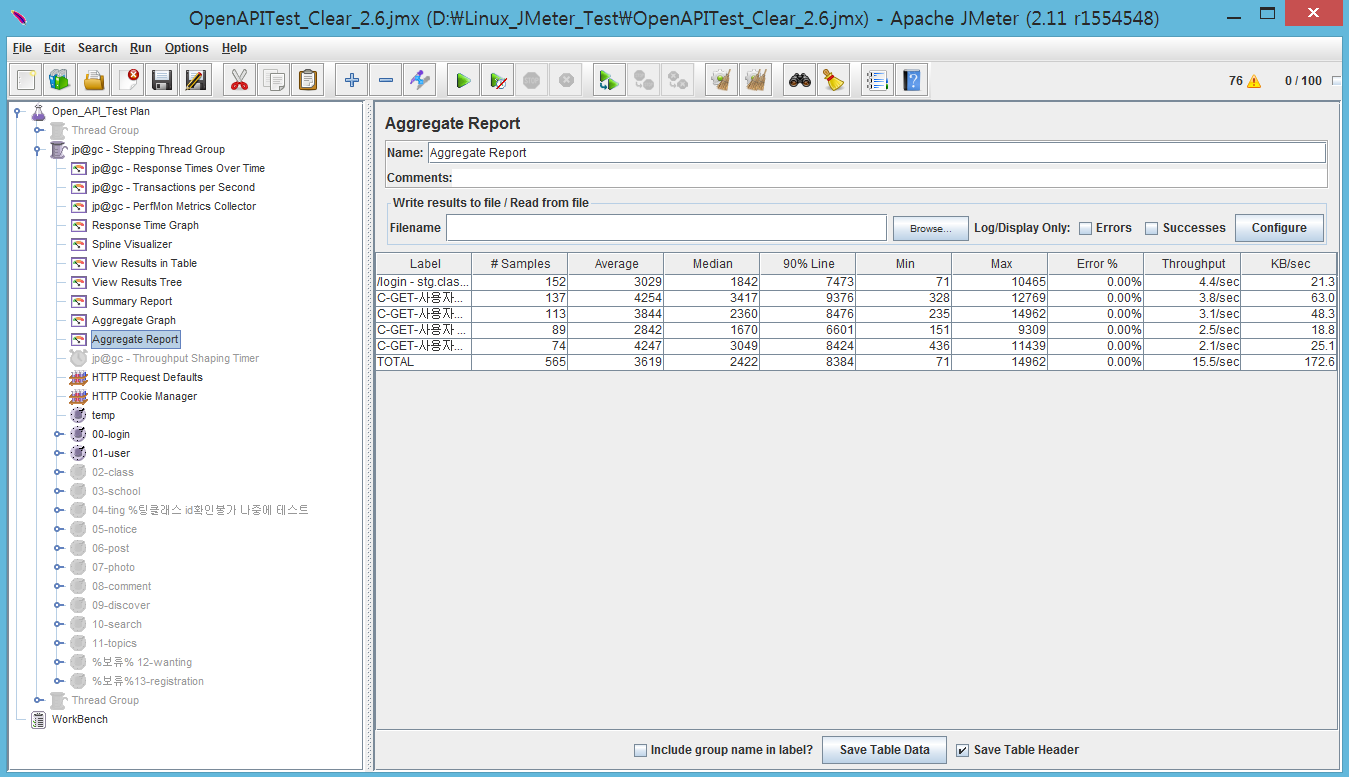1349x777 pixels.
Task: Click the Save As floppy-with-pencil icon
Action: point(195,81)
